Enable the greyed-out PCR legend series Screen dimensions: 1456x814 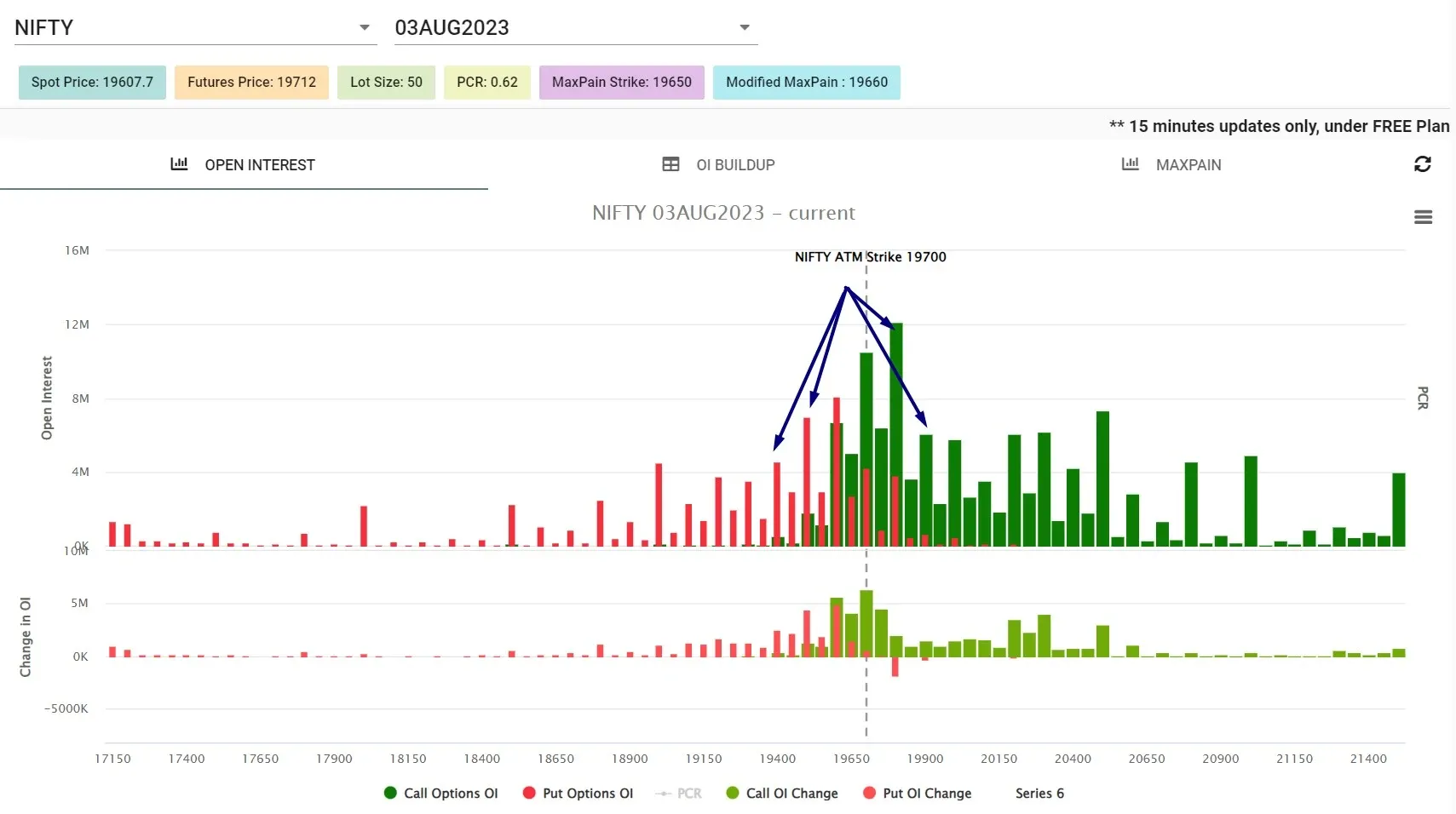pos(679,794)
